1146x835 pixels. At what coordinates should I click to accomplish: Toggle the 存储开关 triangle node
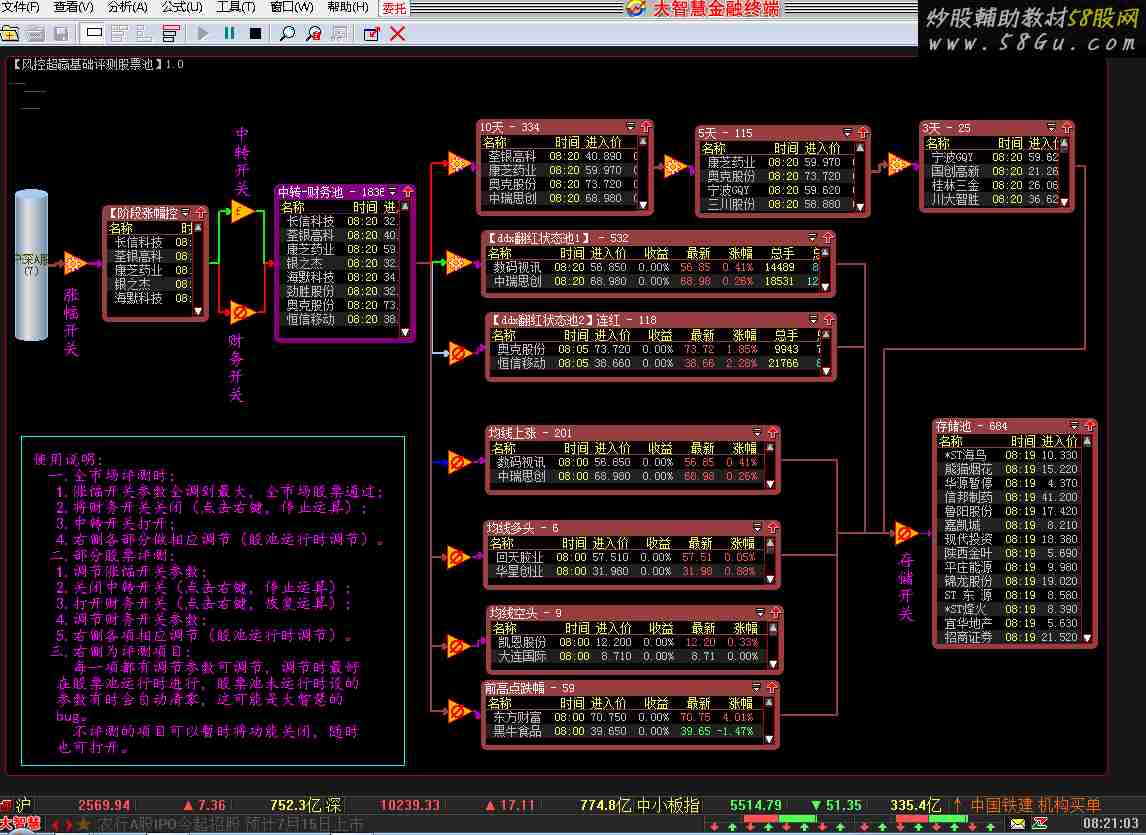click(906, 533)
